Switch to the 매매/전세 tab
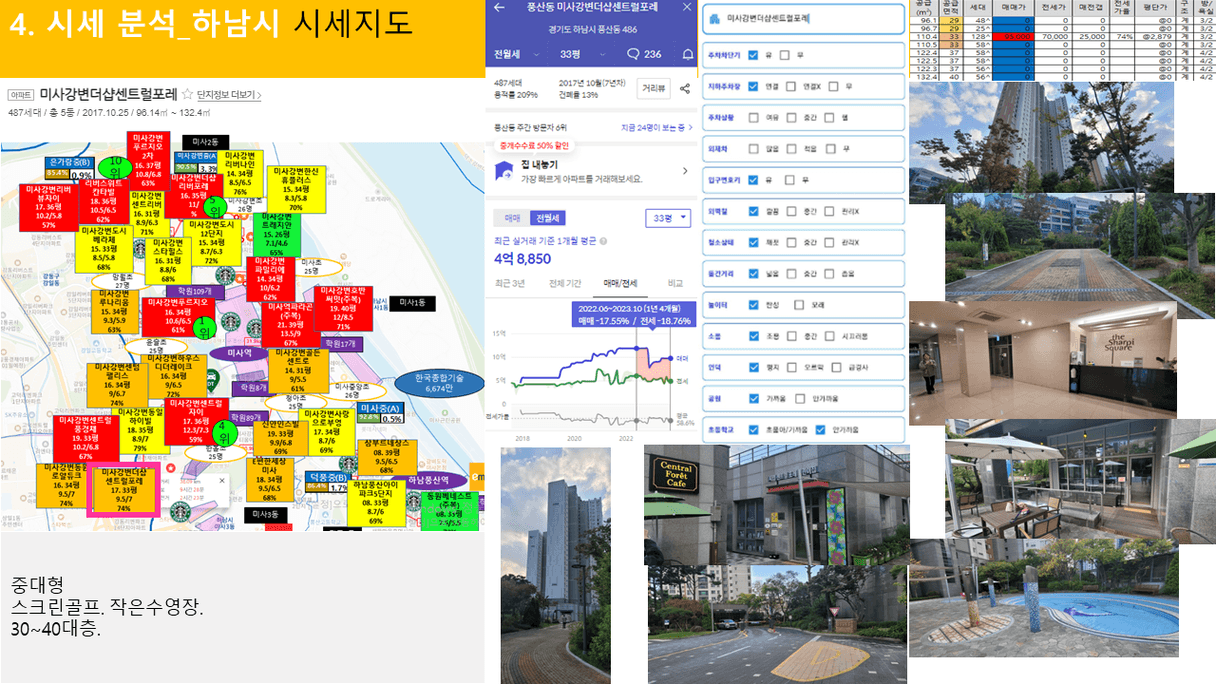This screenshot has width=1216, height=684. pyautogui.click(x=620, y=283)
